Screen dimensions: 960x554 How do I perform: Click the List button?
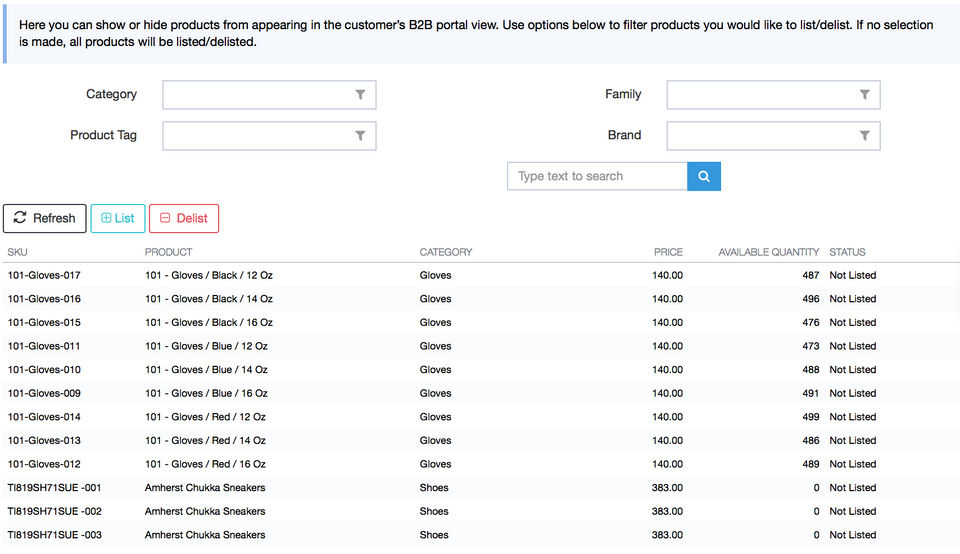[x=118, y=218]
